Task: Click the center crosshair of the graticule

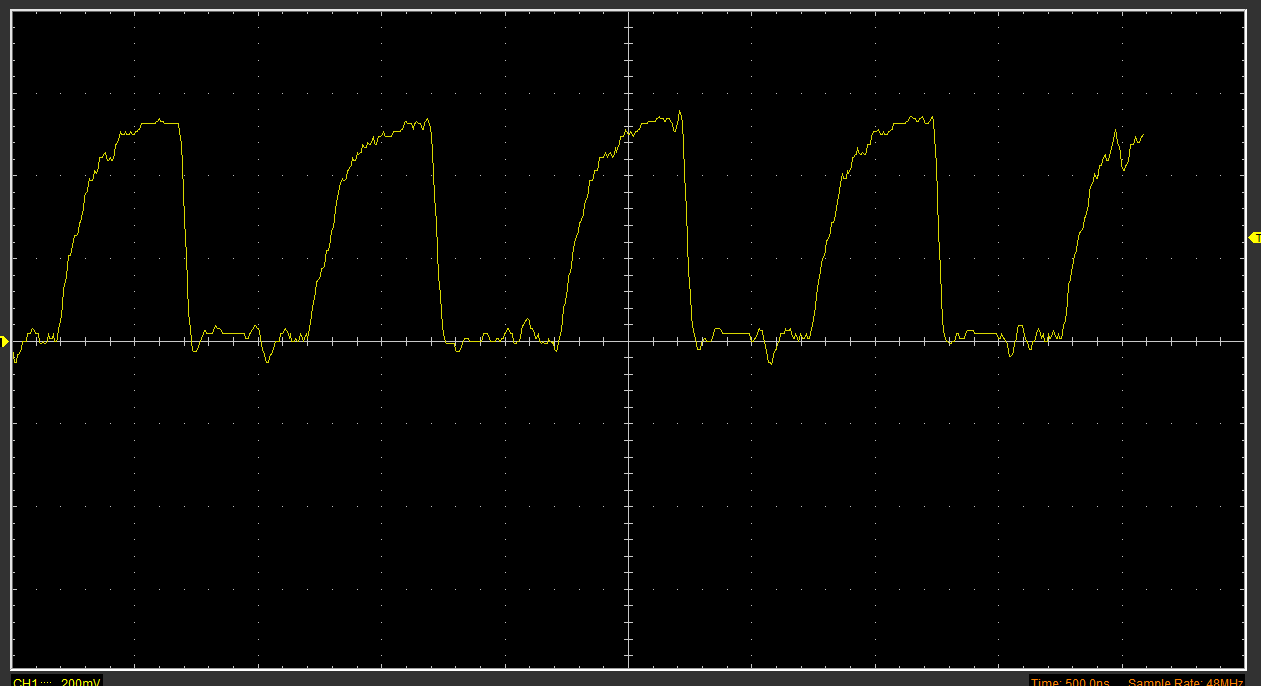Action: (x=628, y=342)
